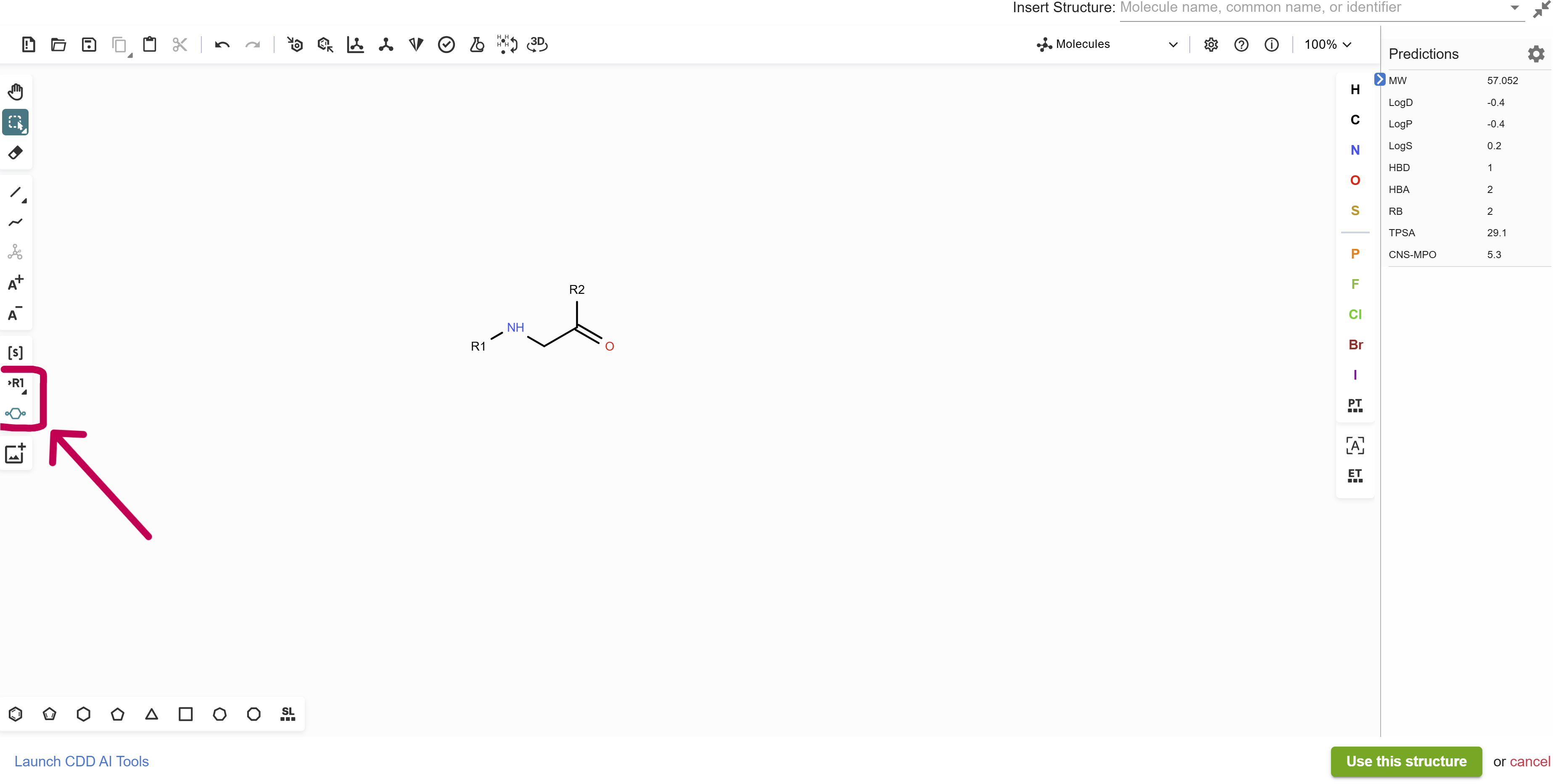Select the Hand pan tool
The height and width of the screenshot is (784, 1553).
pyautogui.click(x=16, y=92)
